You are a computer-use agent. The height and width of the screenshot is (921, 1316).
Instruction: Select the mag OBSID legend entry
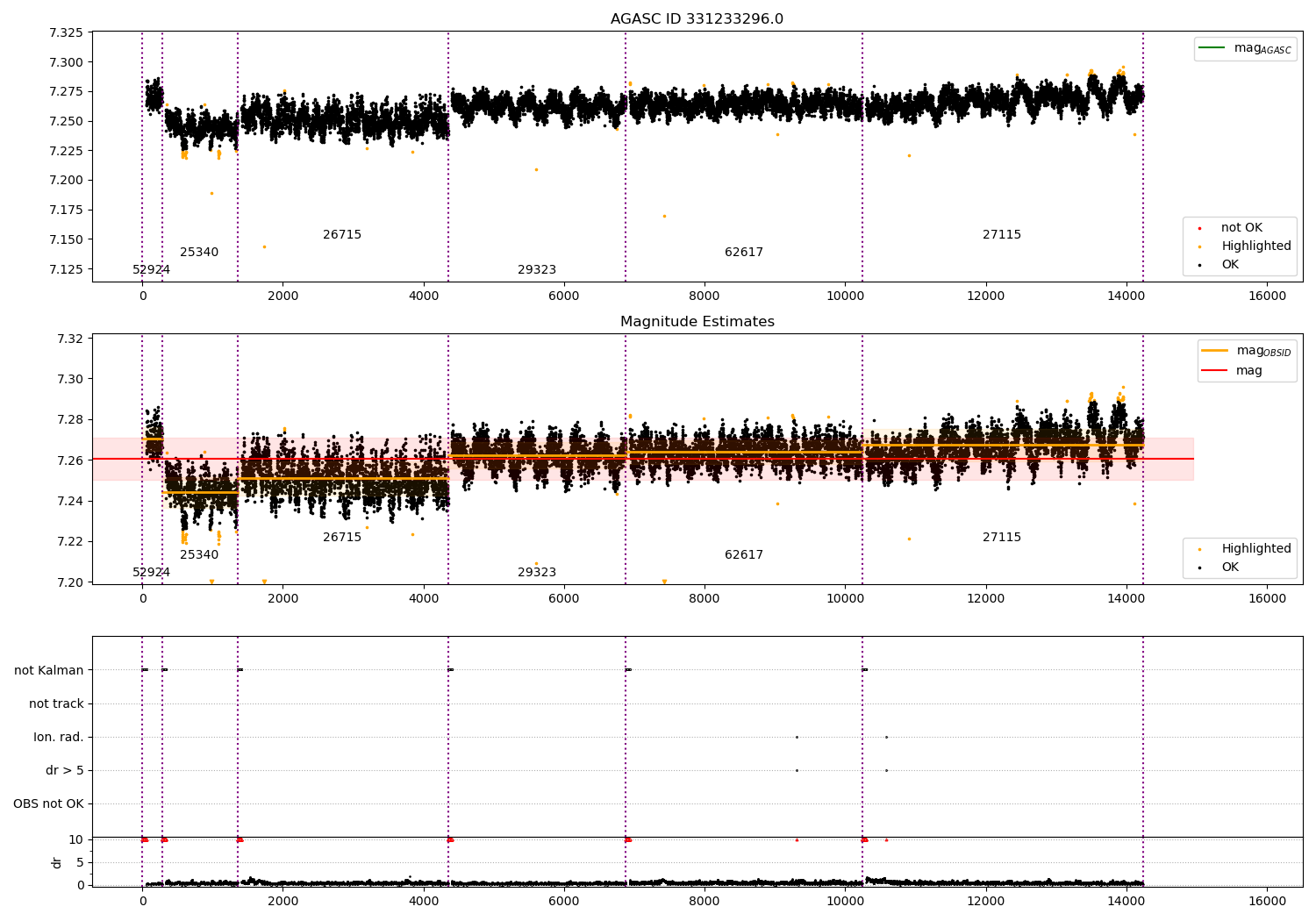pos(1247,351)
